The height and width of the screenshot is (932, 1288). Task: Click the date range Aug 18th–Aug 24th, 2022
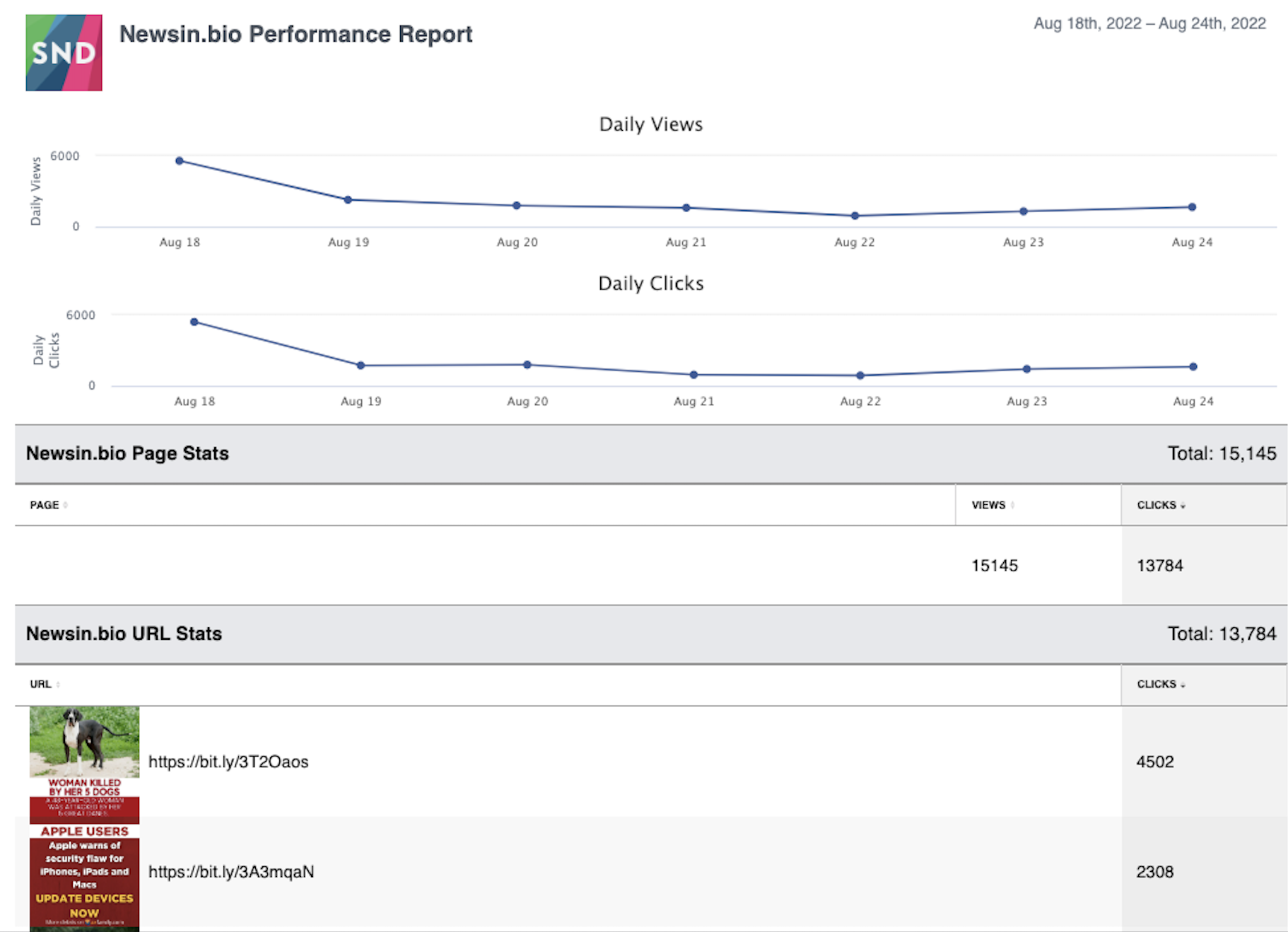click(1149, 23)
